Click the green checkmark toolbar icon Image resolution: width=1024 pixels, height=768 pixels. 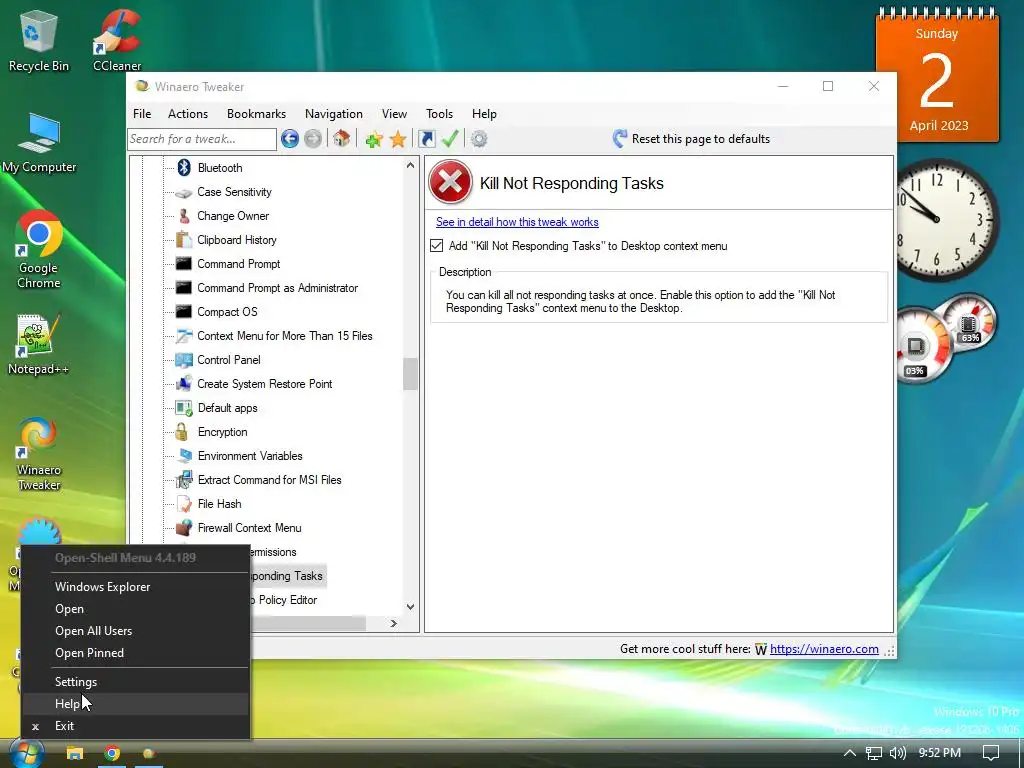click(450, 138)
